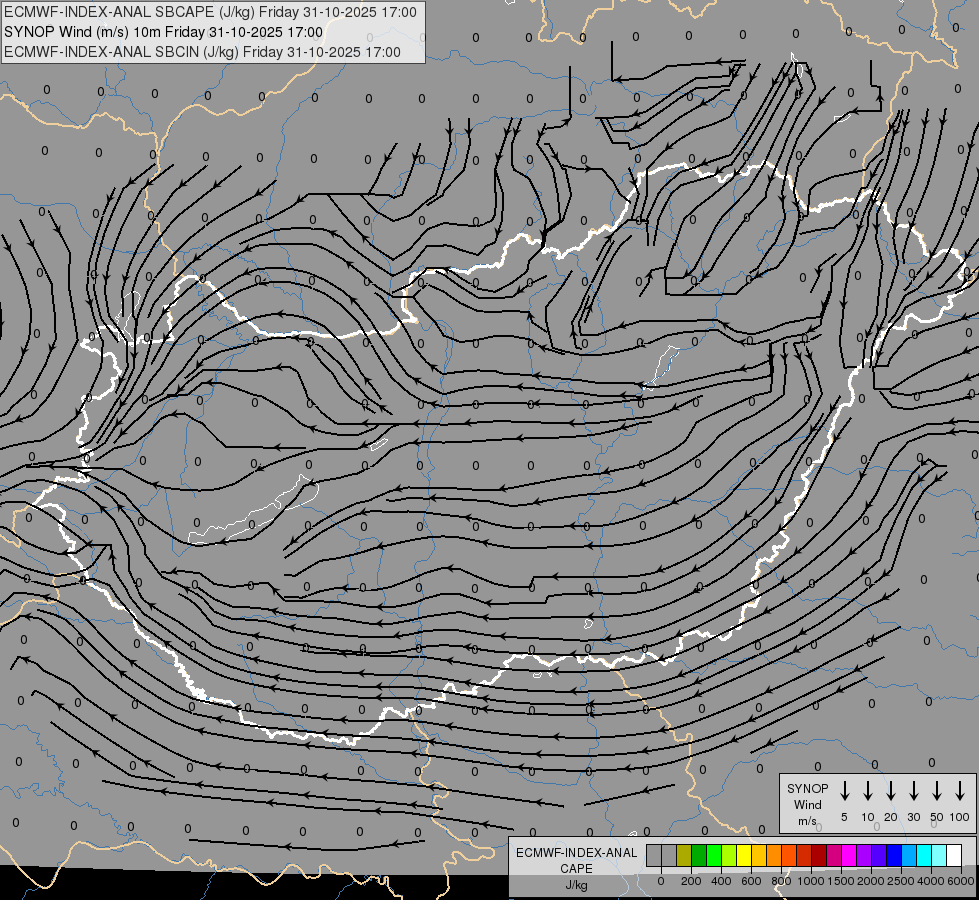979x900 pixels.
Task: Click the 800 tick label on CAPE scale
Action: coord(781,881)
